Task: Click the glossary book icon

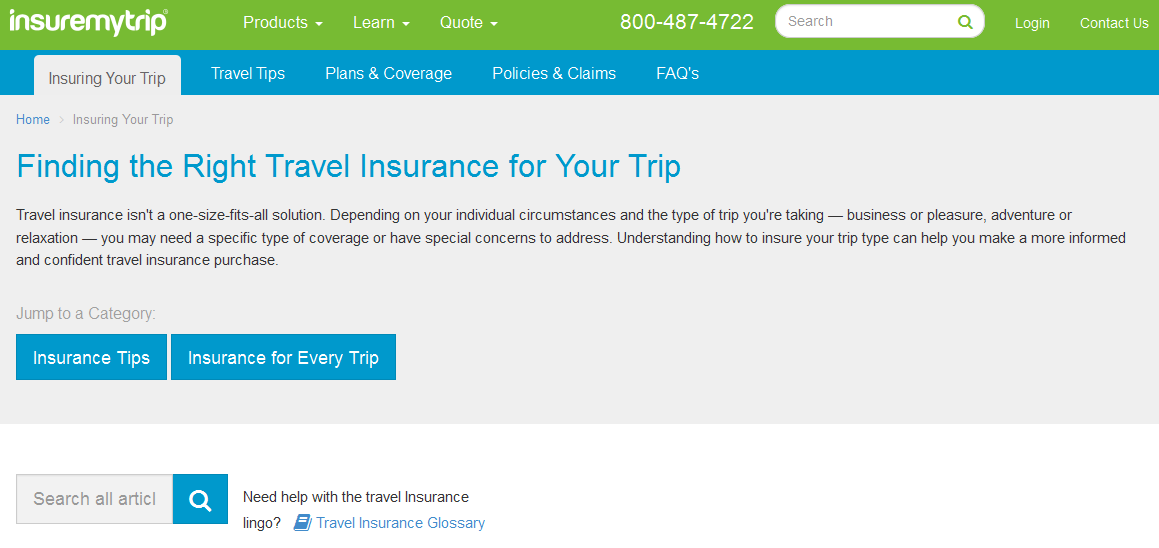Action: (x=302, y=523)
